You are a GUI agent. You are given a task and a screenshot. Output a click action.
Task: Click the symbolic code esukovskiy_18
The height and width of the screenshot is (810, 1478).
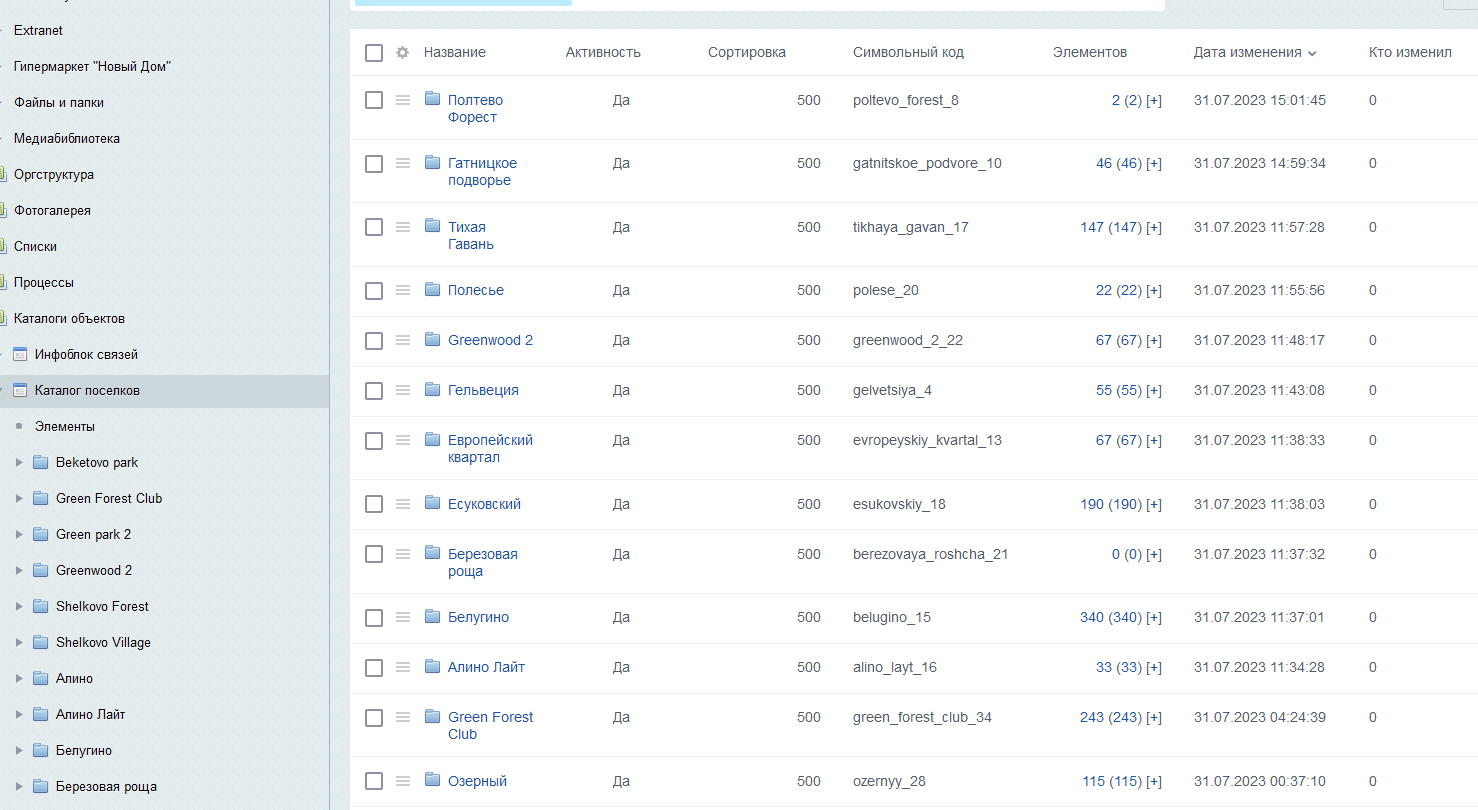coord(899,504)
